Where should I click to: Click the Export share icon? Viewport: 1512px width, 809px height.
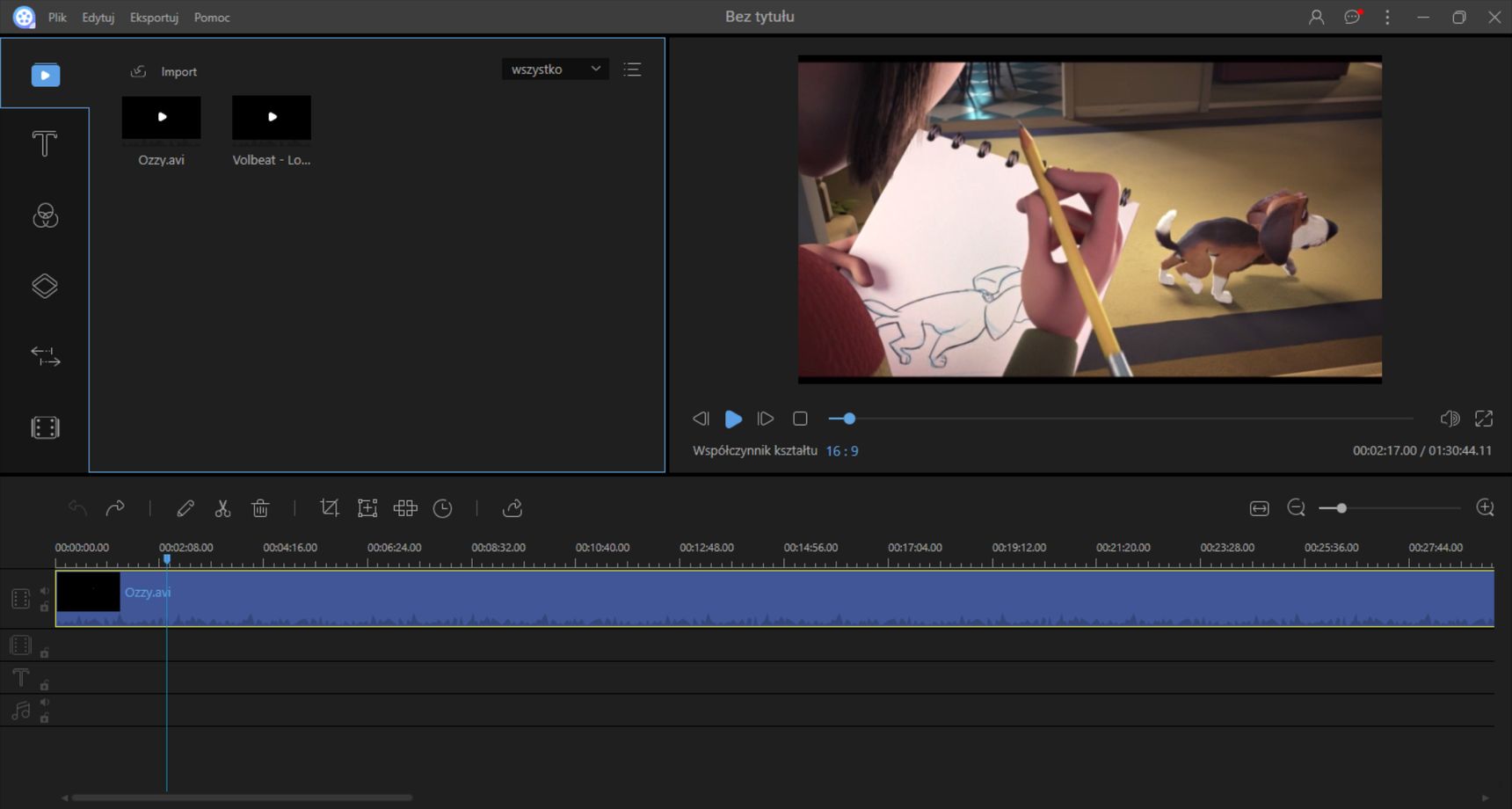pos(512,508)
